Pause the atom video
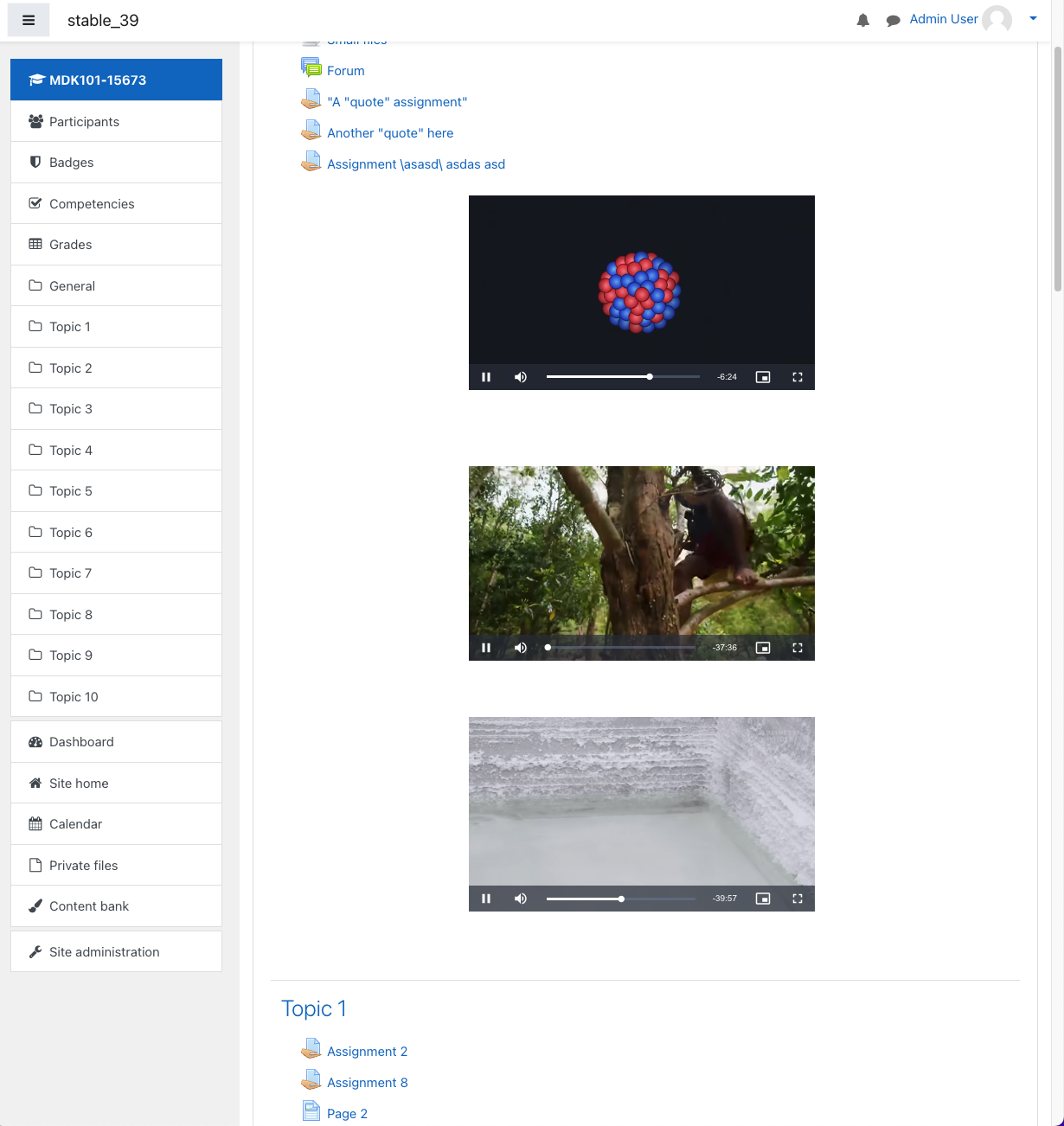 tap(486, 377)
